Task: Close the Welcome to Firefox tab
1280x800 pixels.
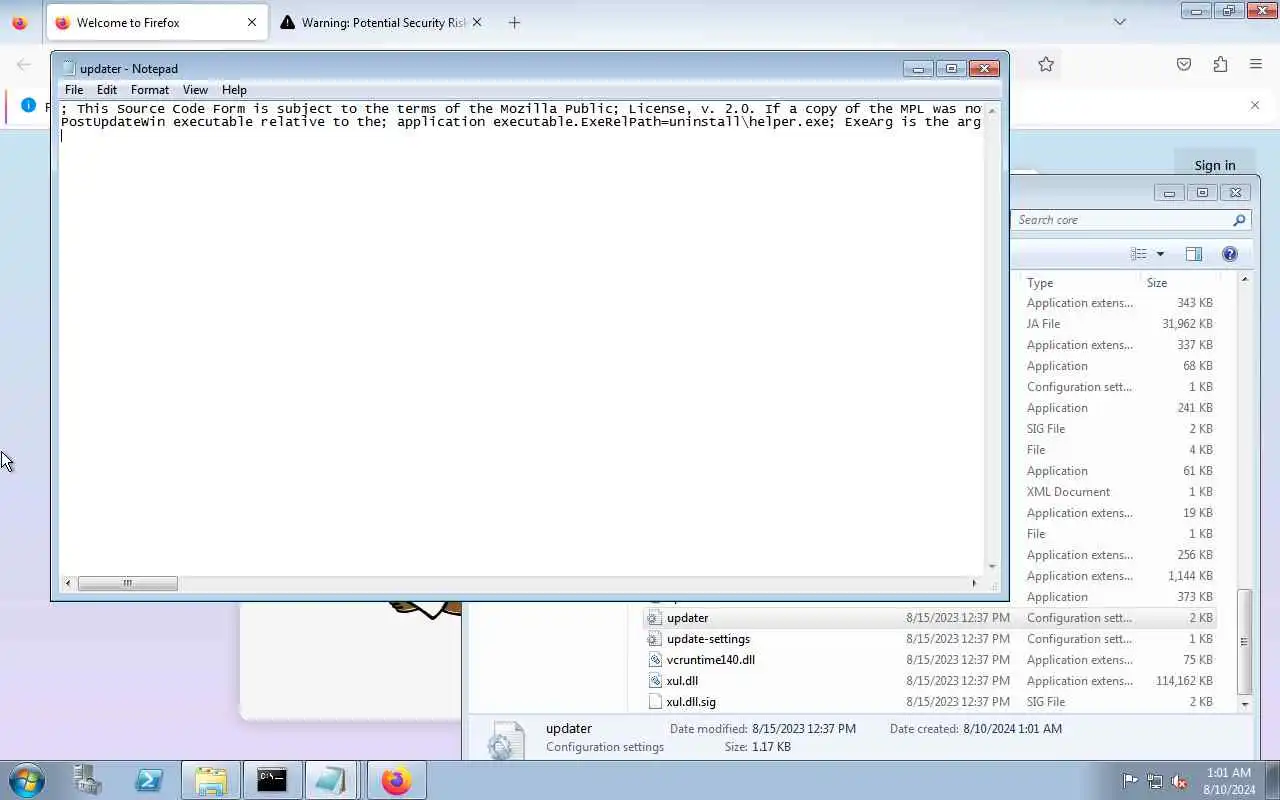Action: pos(251,22)
